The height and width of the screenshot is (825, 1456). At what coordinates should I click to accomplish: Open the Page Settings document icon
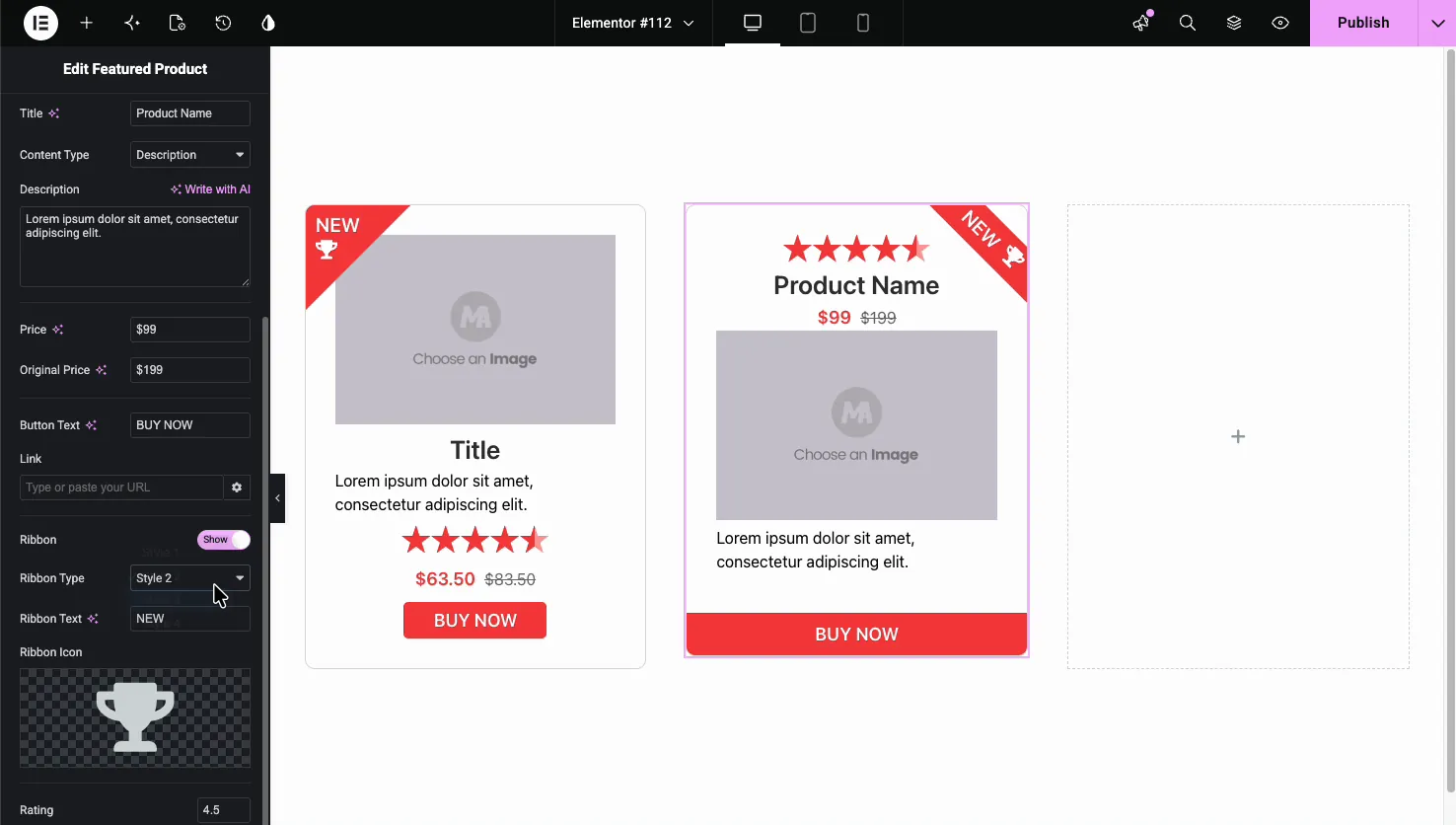click(178, 23)
